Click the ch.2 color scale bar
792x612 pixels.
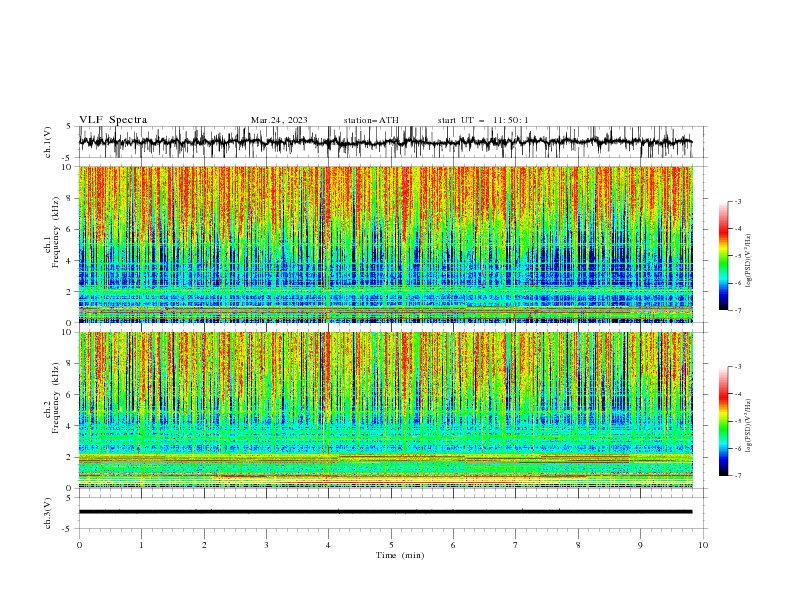click(724, 421)
